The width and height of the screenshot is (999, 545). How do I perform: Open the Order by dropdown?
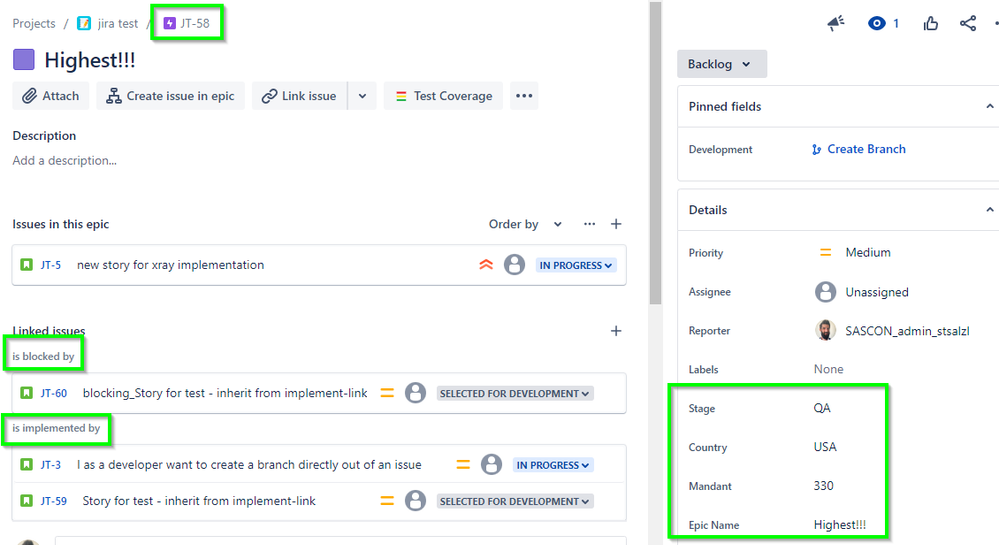coord(525,224)
